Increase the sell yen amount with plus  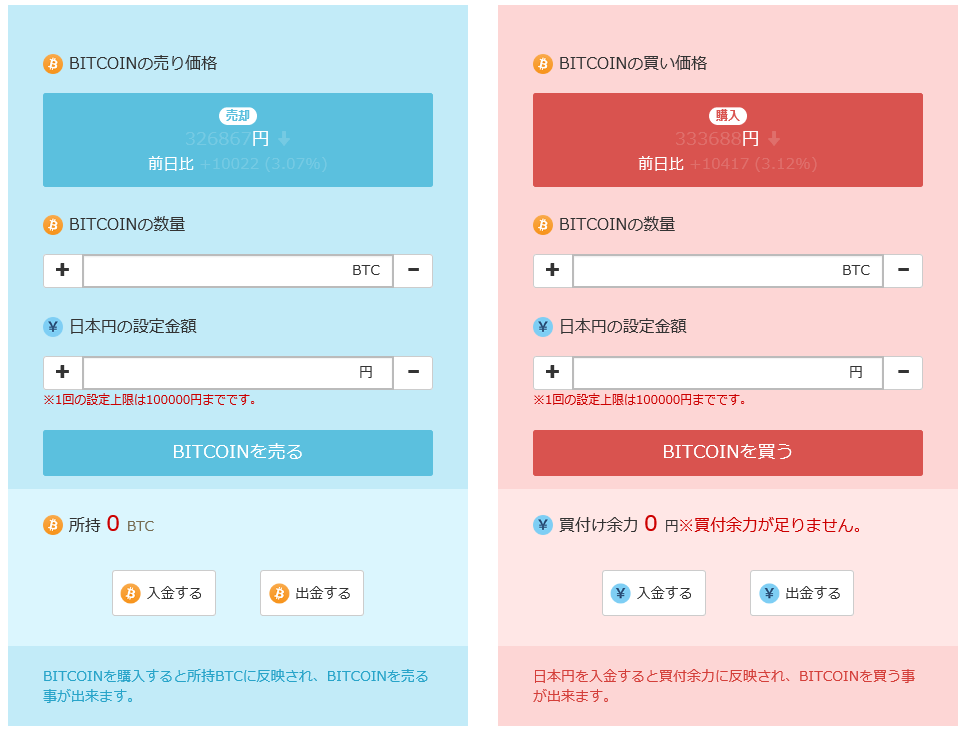pos(62,373)
